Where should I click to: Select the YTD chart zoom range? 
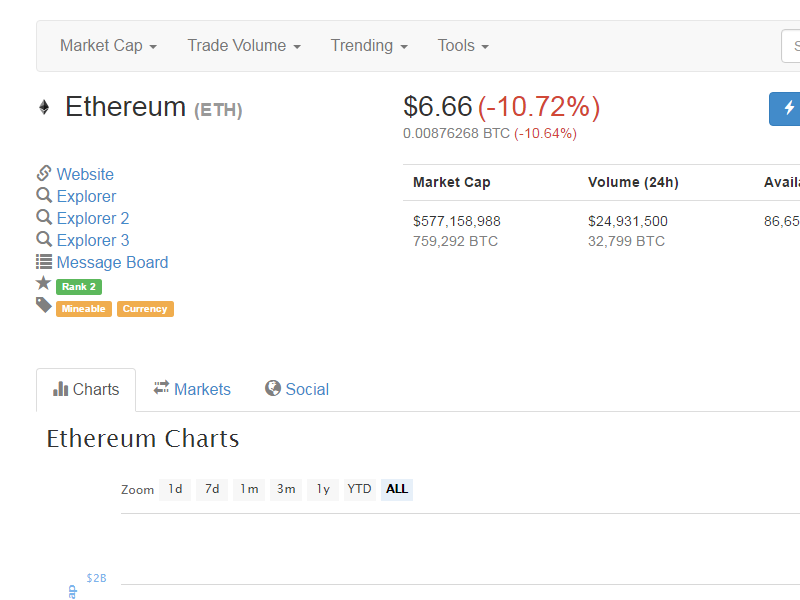360,489
